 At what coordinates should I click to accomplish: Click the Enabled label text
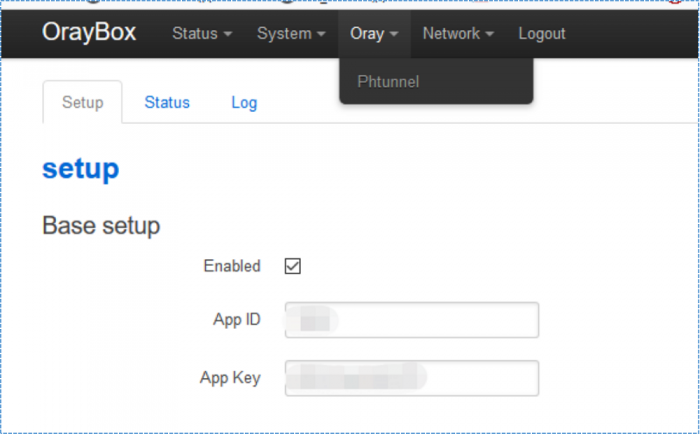coord(232,266)
